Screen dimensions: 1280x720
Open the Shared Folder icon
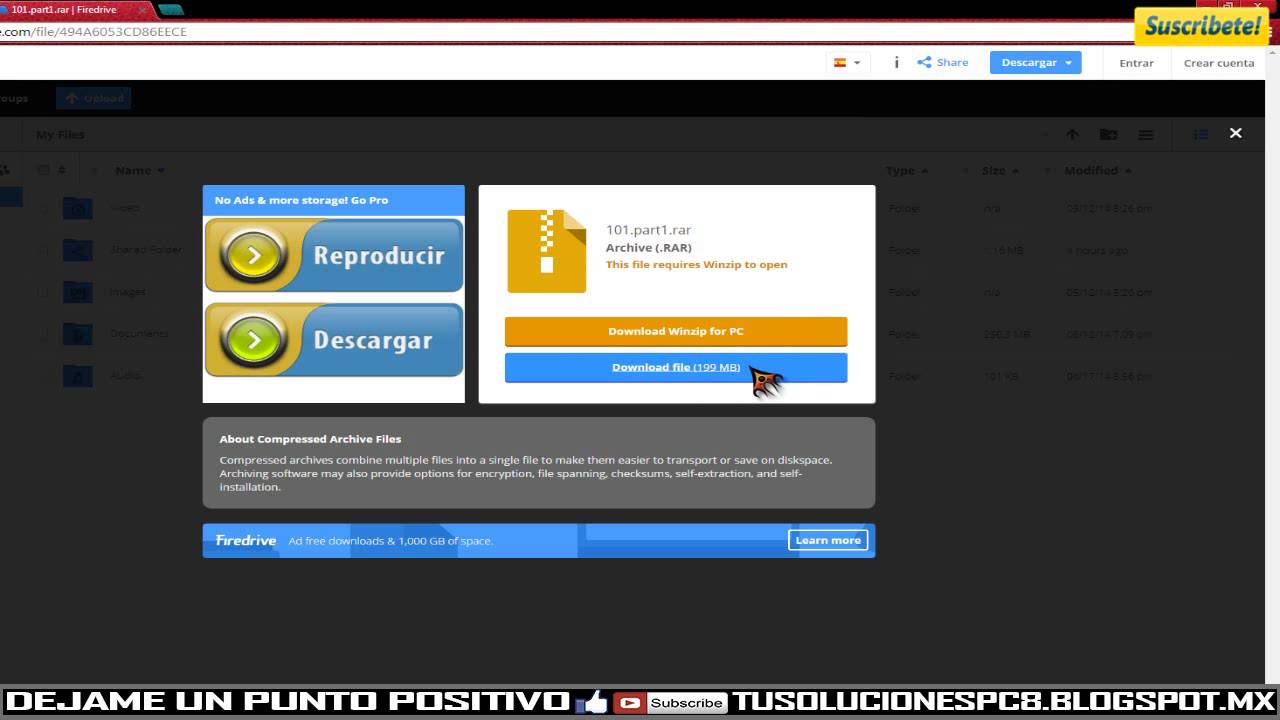[77, 250]
